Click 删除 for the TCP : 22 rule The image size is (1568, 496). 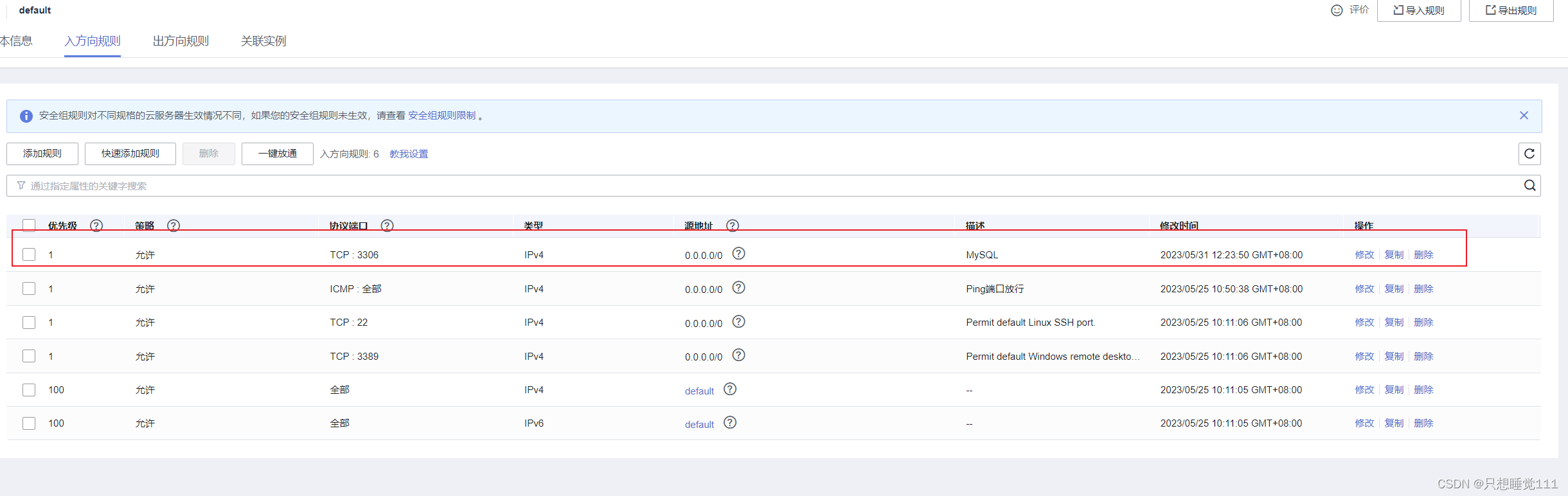point(1423,323)
